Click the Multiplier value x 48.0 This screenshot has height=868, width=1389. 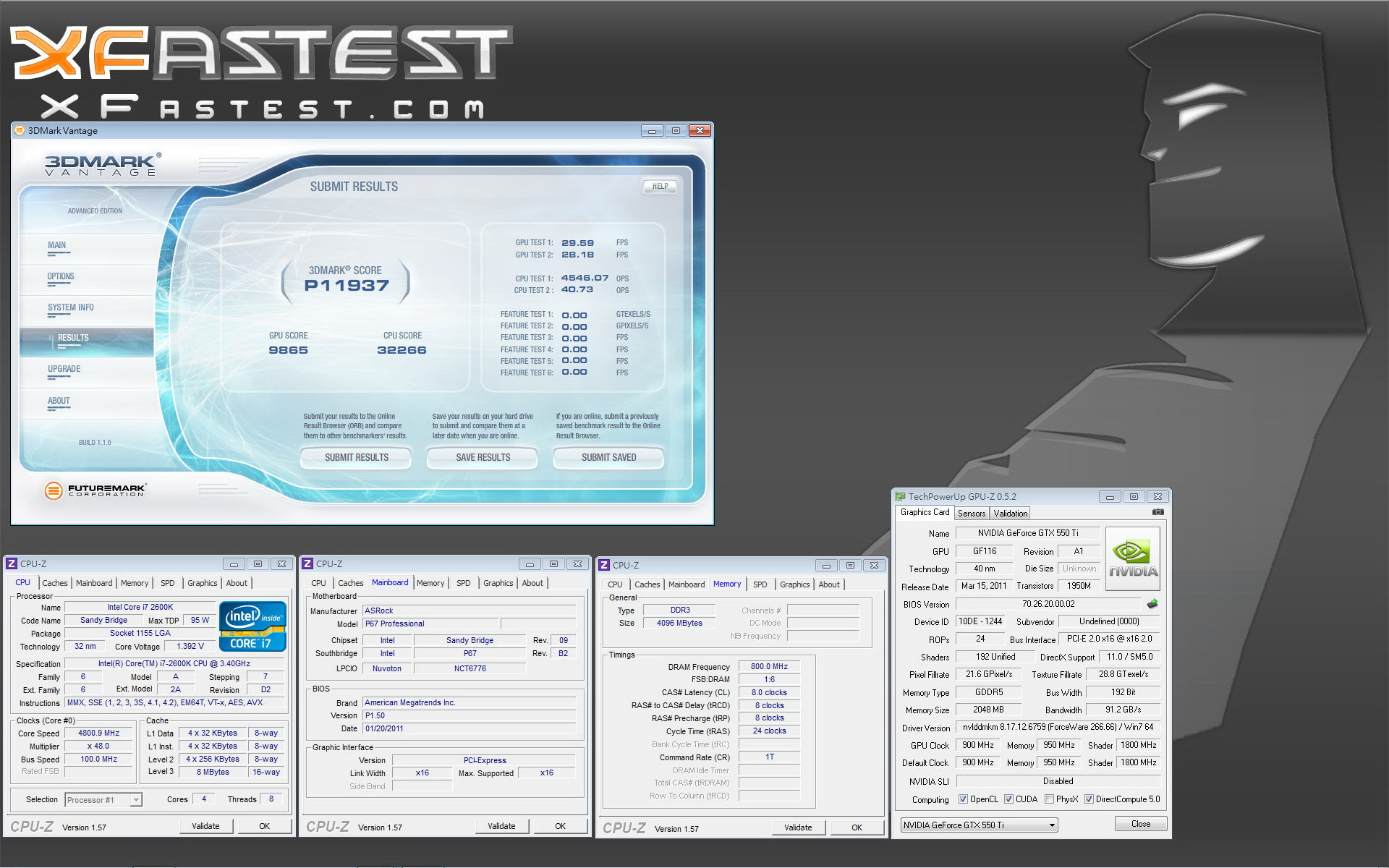pos(99,746)
